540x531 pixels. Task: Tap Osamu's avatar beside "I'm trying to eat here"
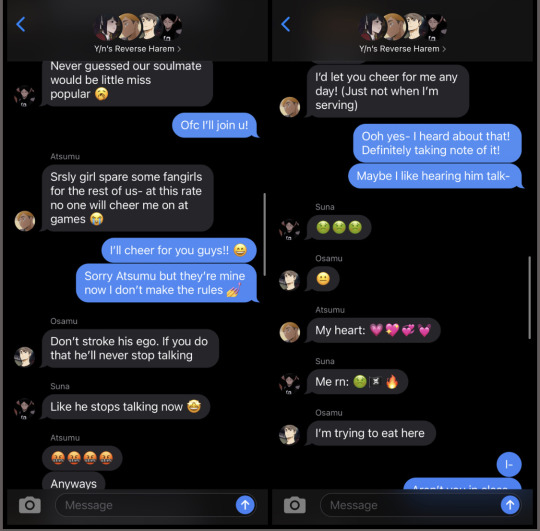pyautogui.click(x=289, y=435)
